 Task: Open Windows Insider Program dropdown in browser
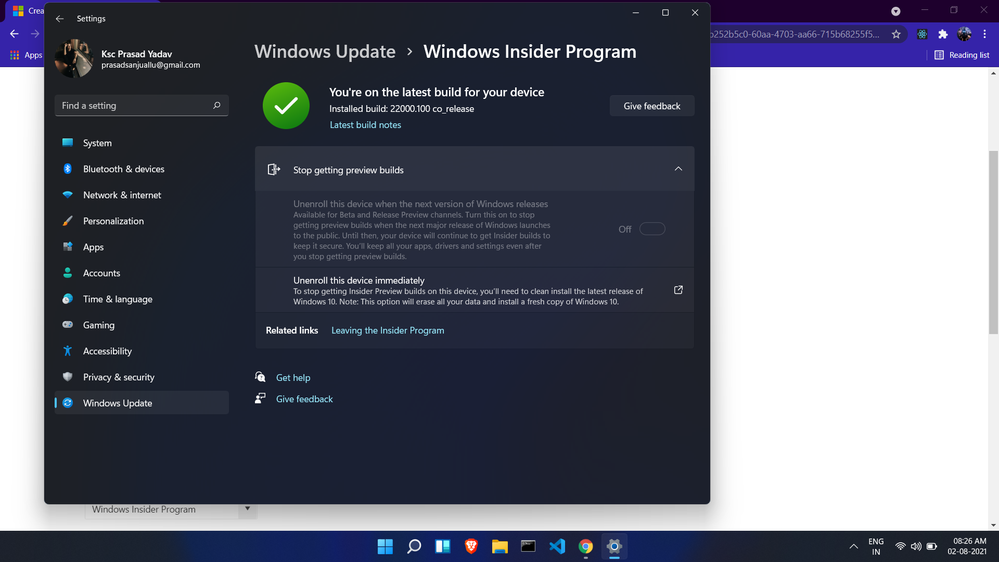point(171,510)
